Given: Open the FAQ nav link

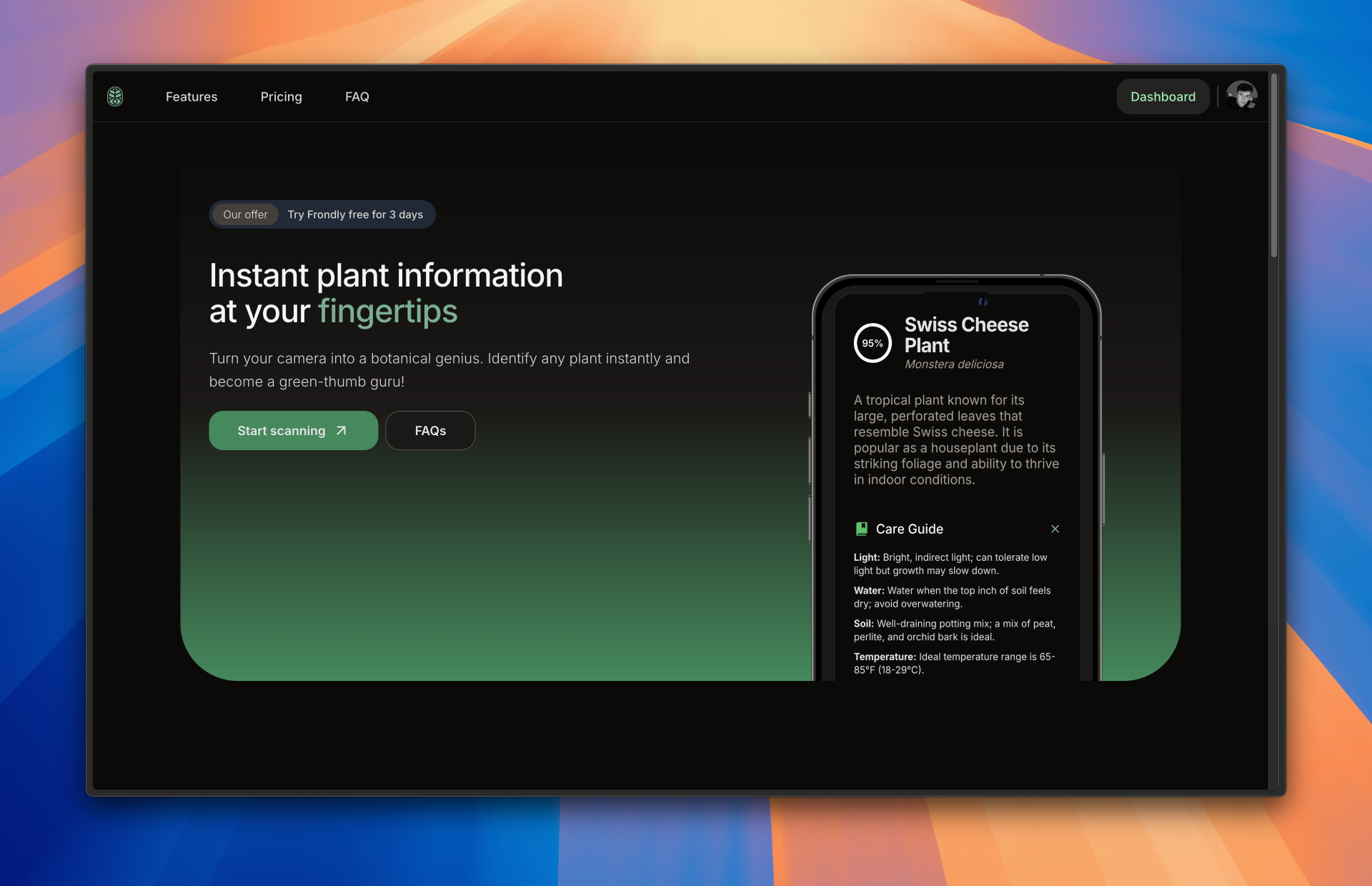Looking at the screenshot, I should 357,96.
